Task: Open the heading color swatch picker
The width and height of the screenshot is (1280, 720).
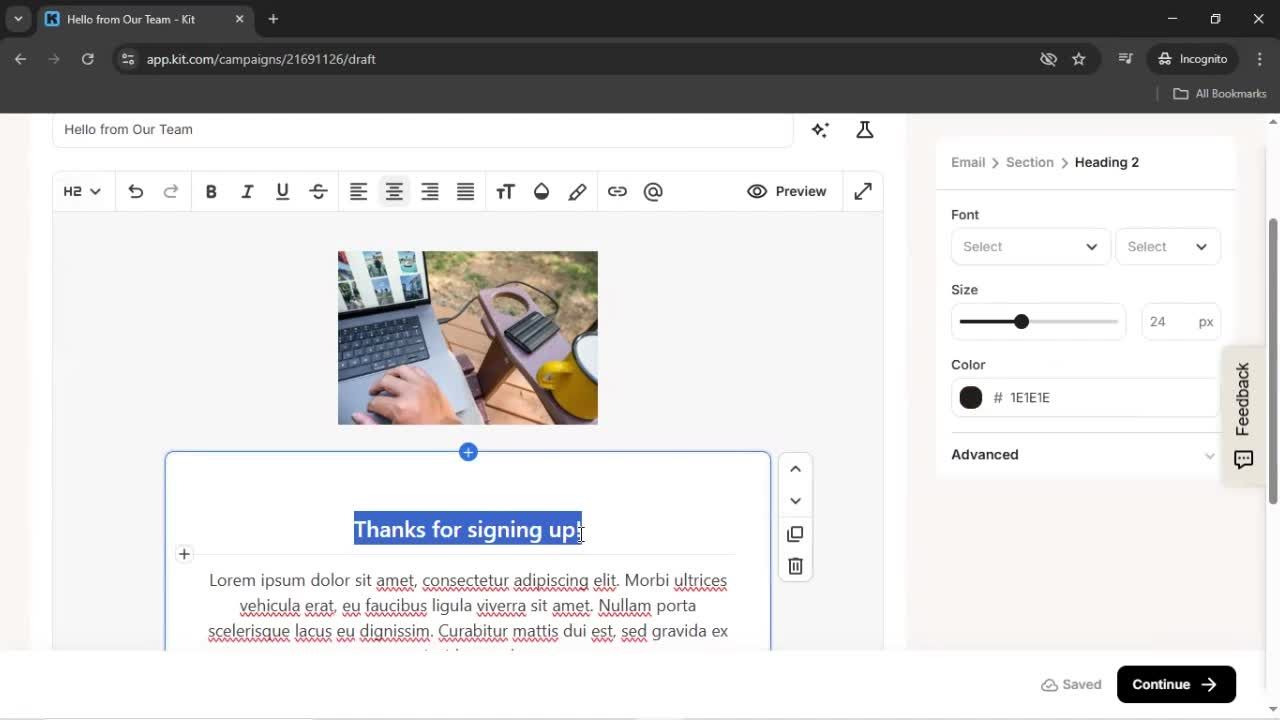Action: pos(970,397)
